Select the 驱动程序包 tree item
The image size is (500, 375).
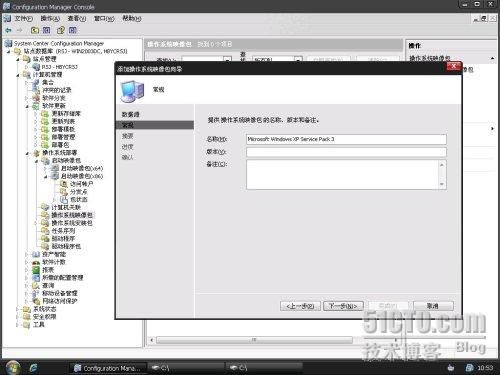(x=66, y=246)
